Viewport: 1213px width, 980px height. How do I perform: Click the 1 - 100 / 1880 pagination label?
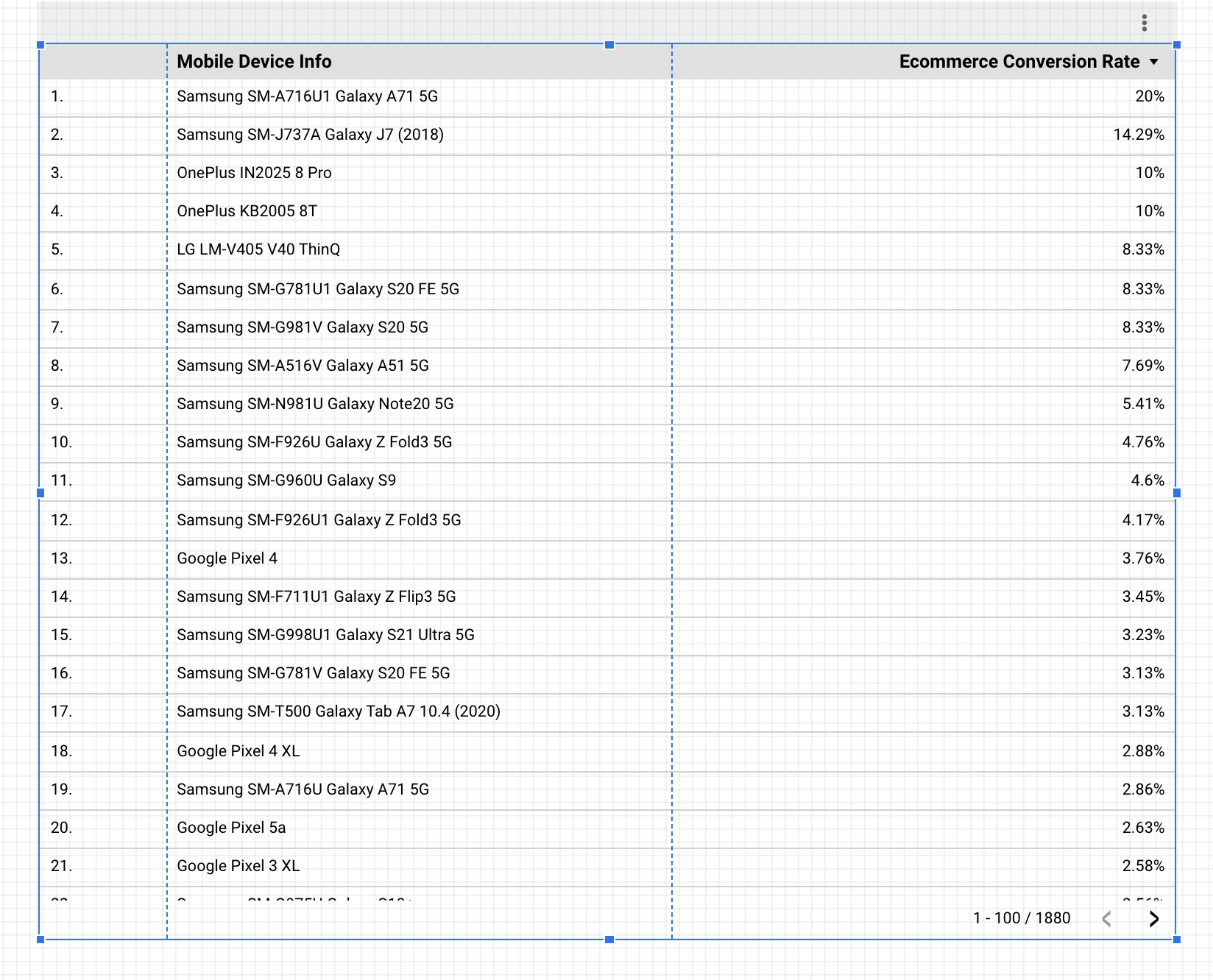[1022, 918]
